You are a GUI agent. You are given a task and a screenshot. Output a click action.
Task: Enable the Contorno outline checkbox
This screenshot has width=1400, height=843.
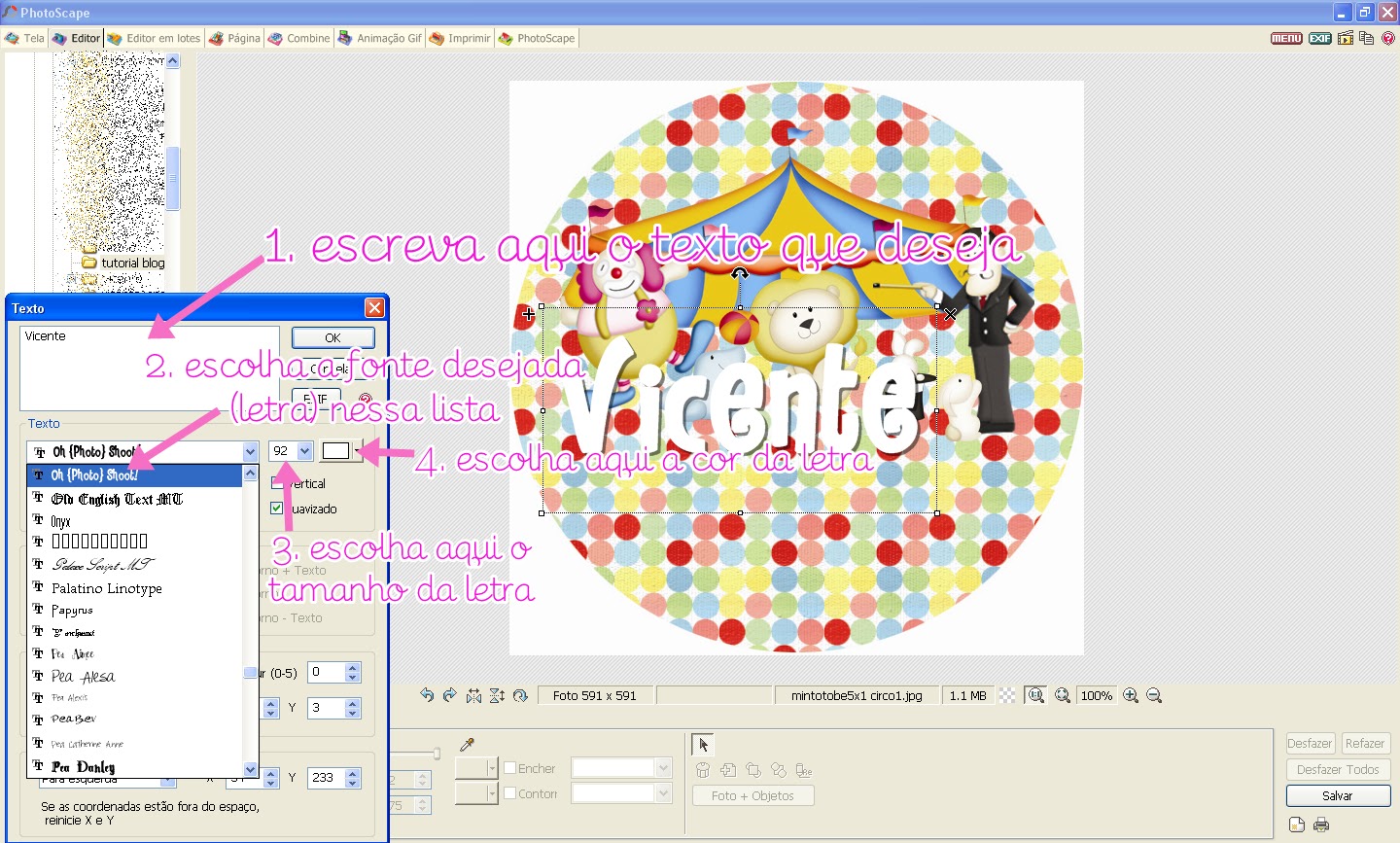pos(509,793)
